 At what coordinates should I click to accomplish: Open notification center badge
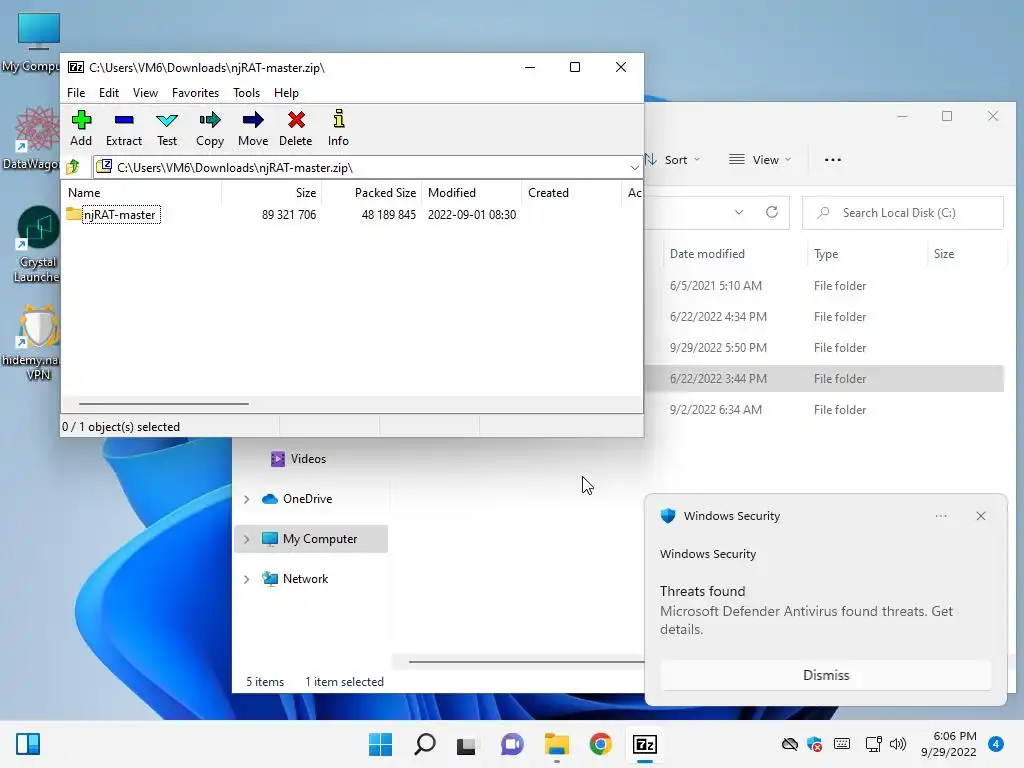pyautogui.click(x=996, y=744)
